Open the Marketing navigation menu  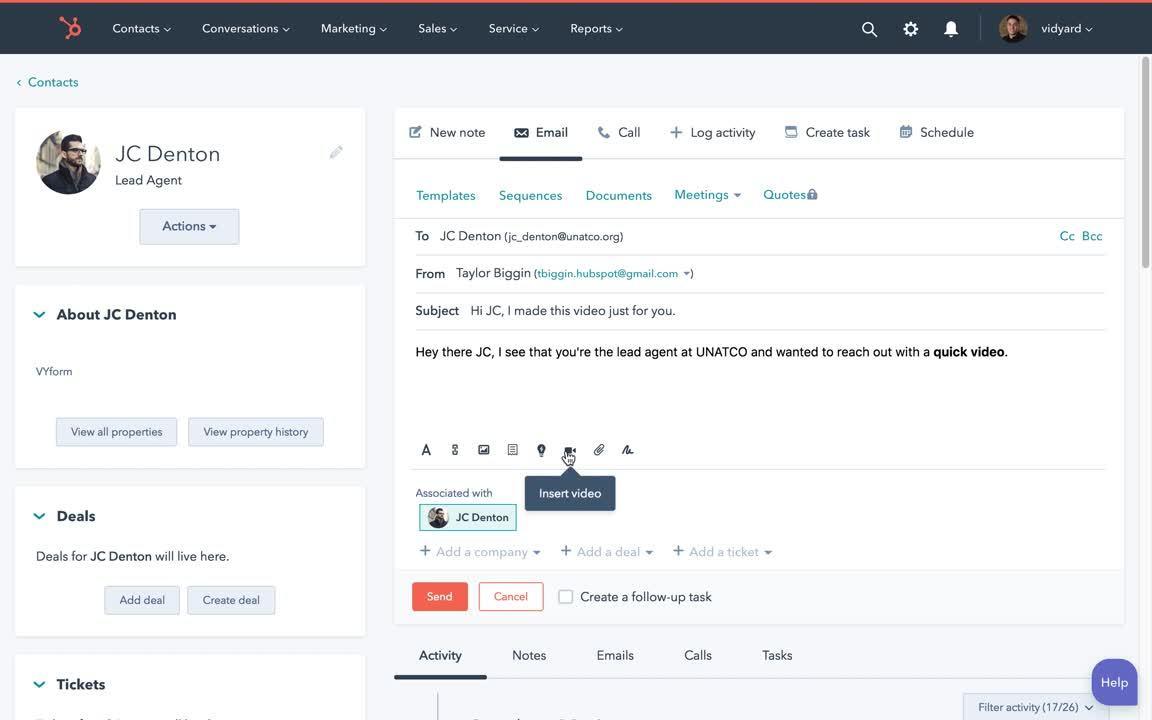tap(353, 29)
